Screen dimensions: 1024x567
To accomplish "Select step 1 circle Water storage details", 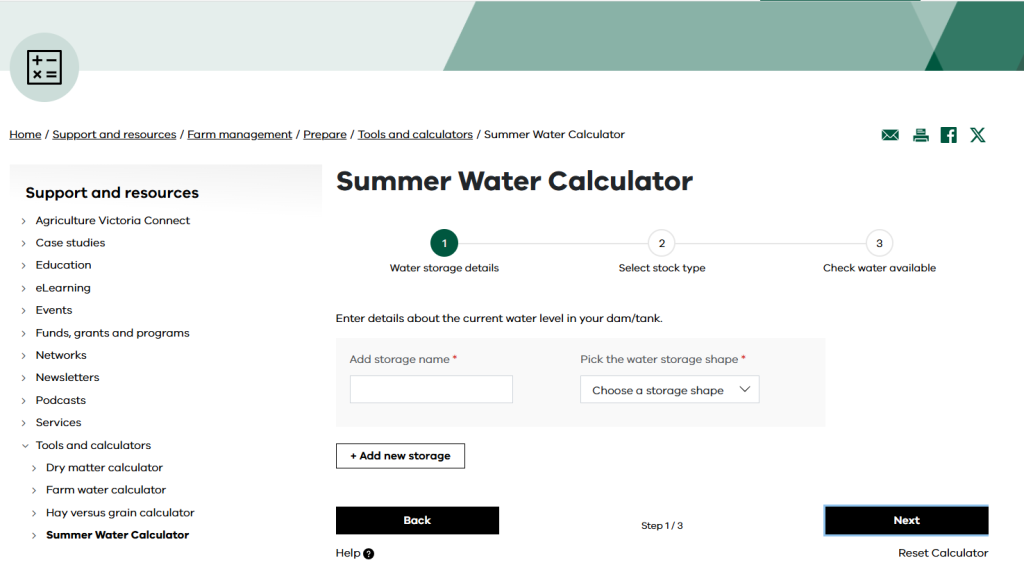I will point(444,243).
